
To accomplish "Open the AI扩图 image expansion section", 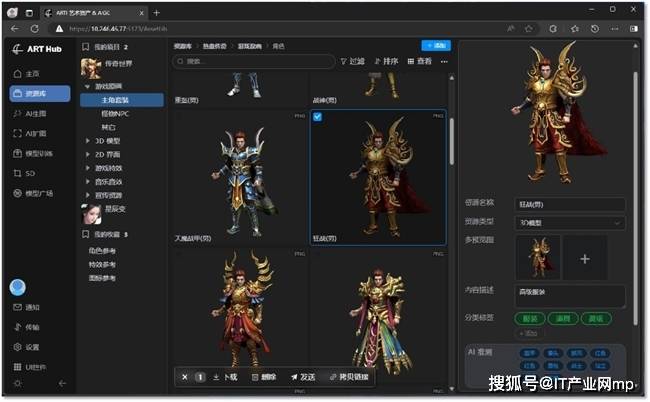I will [30, 133].
